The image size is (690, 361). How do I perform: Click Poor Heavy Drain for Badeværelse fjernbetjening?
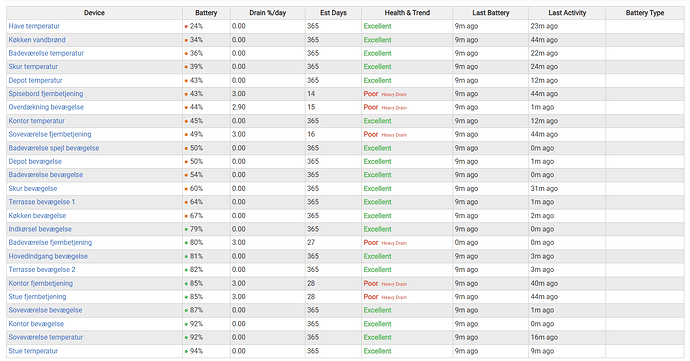(x=385, y=243)
